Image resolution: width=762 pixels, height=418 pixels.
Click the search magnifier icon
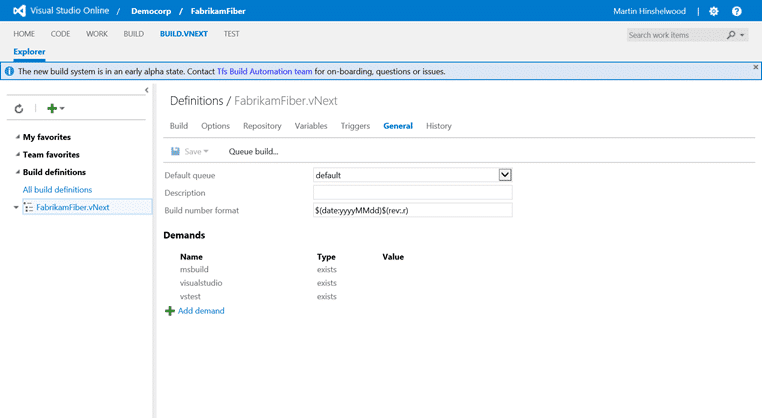point(731,35)
